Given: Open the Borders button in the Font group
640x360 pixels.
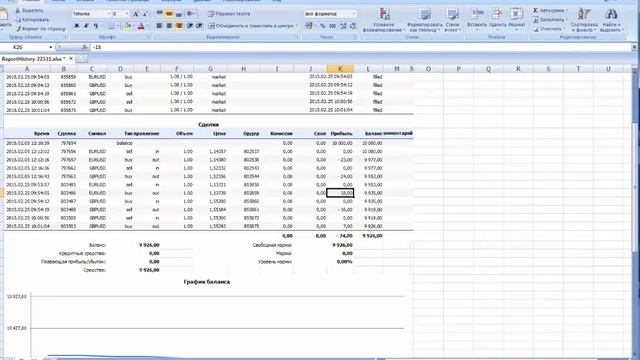Looking at the screenshot, I should point(111,26).
